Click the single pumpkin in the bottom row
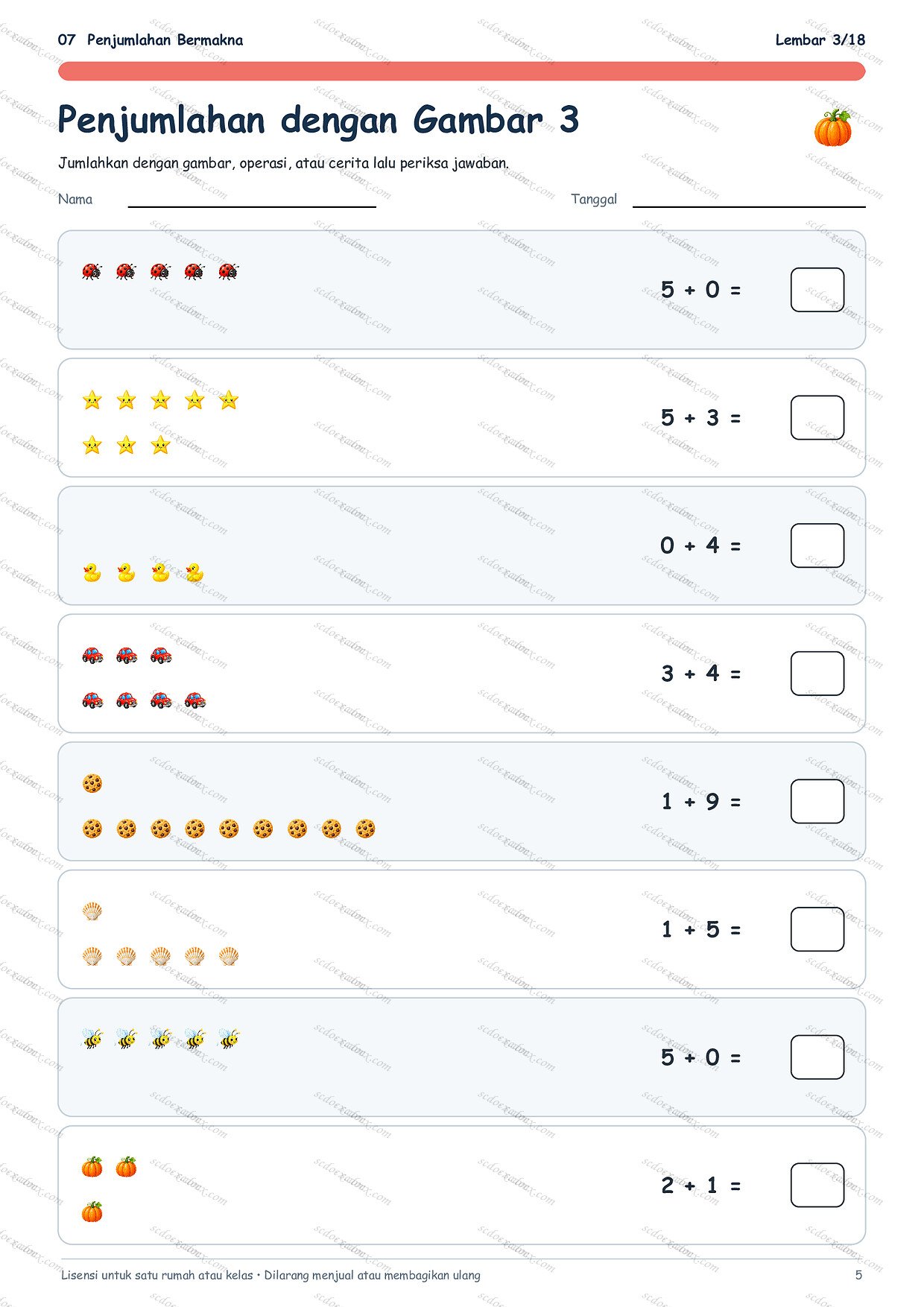 pyautogui.click(x=92, y=1212)
